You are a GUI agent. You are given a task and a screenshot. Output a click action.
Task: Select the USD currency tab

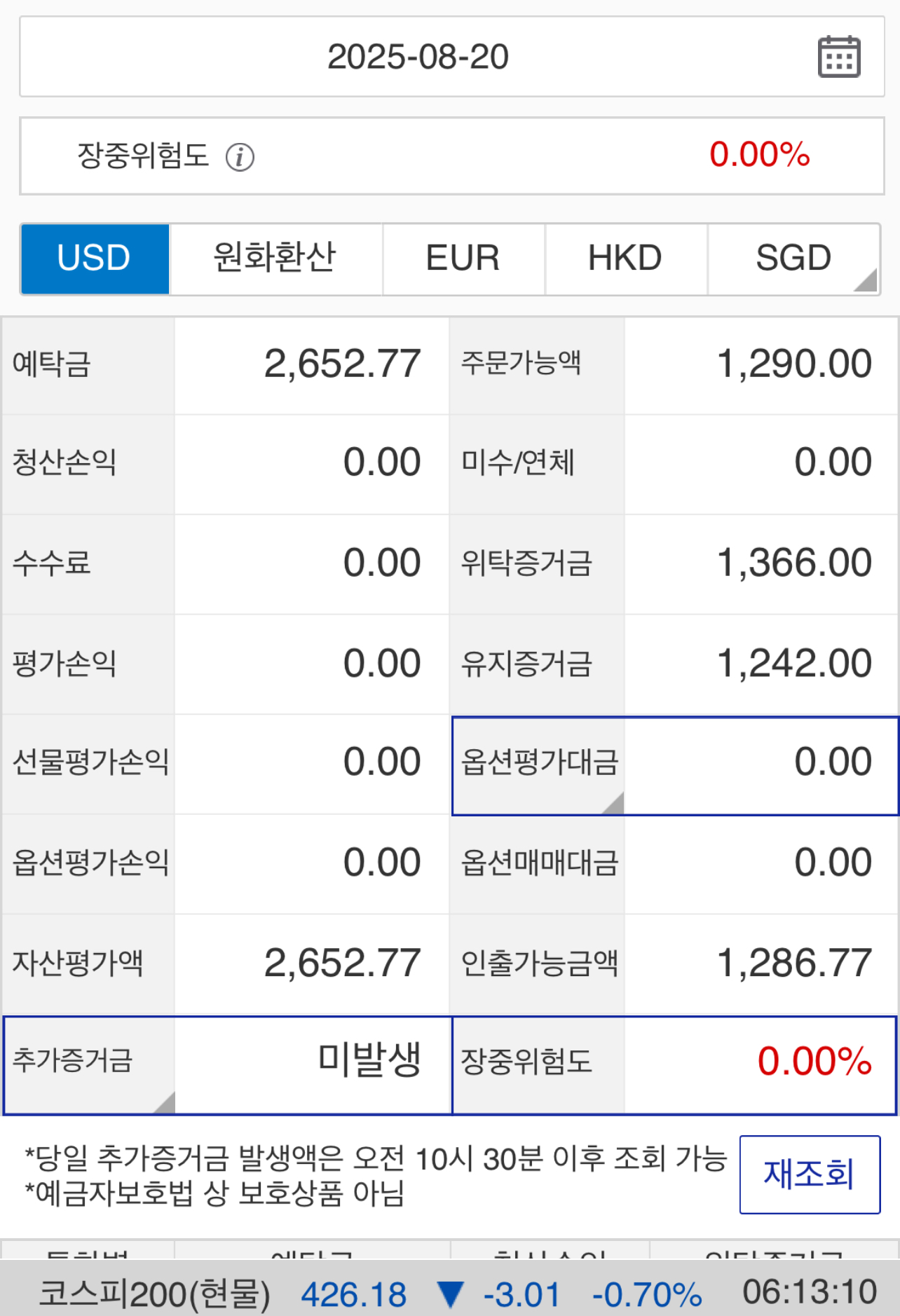[x=95, y=259]
